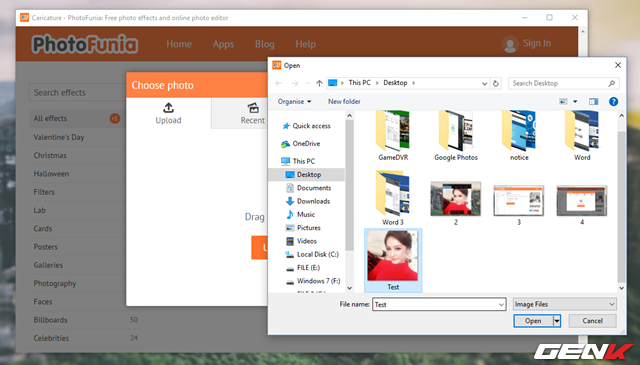
Task: Open the Image Files type dropdown
Action: pos(565,304)
